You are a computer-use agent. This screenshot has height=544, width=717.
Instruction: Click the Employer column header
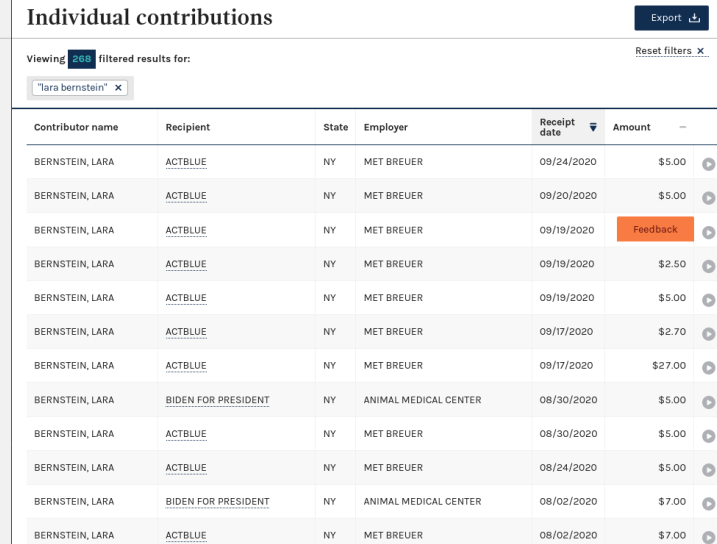pyautogui.click(x=385, y=127)
